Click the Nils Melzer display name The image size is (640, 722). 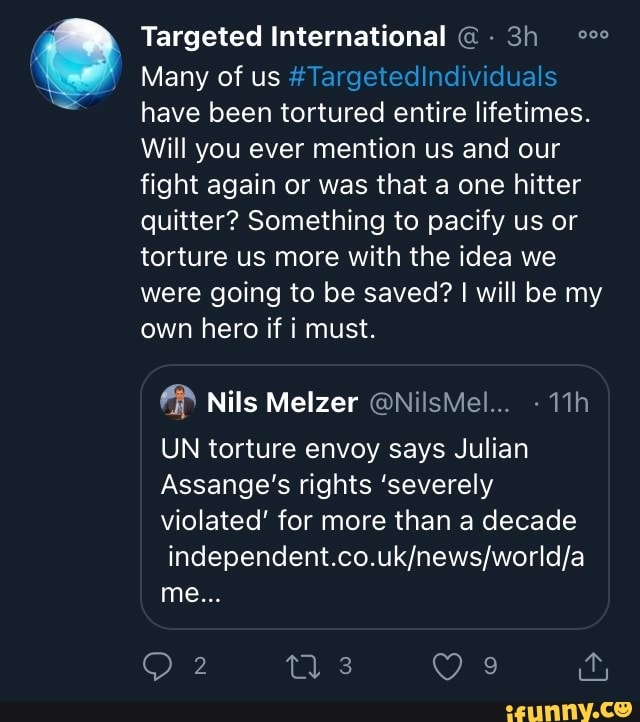[281, 402]
